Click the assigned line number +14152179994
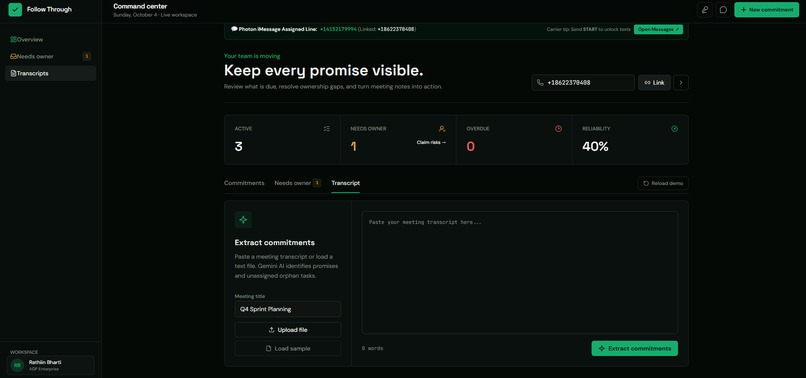The image size is (806, 378). click(x=338, y=29)
